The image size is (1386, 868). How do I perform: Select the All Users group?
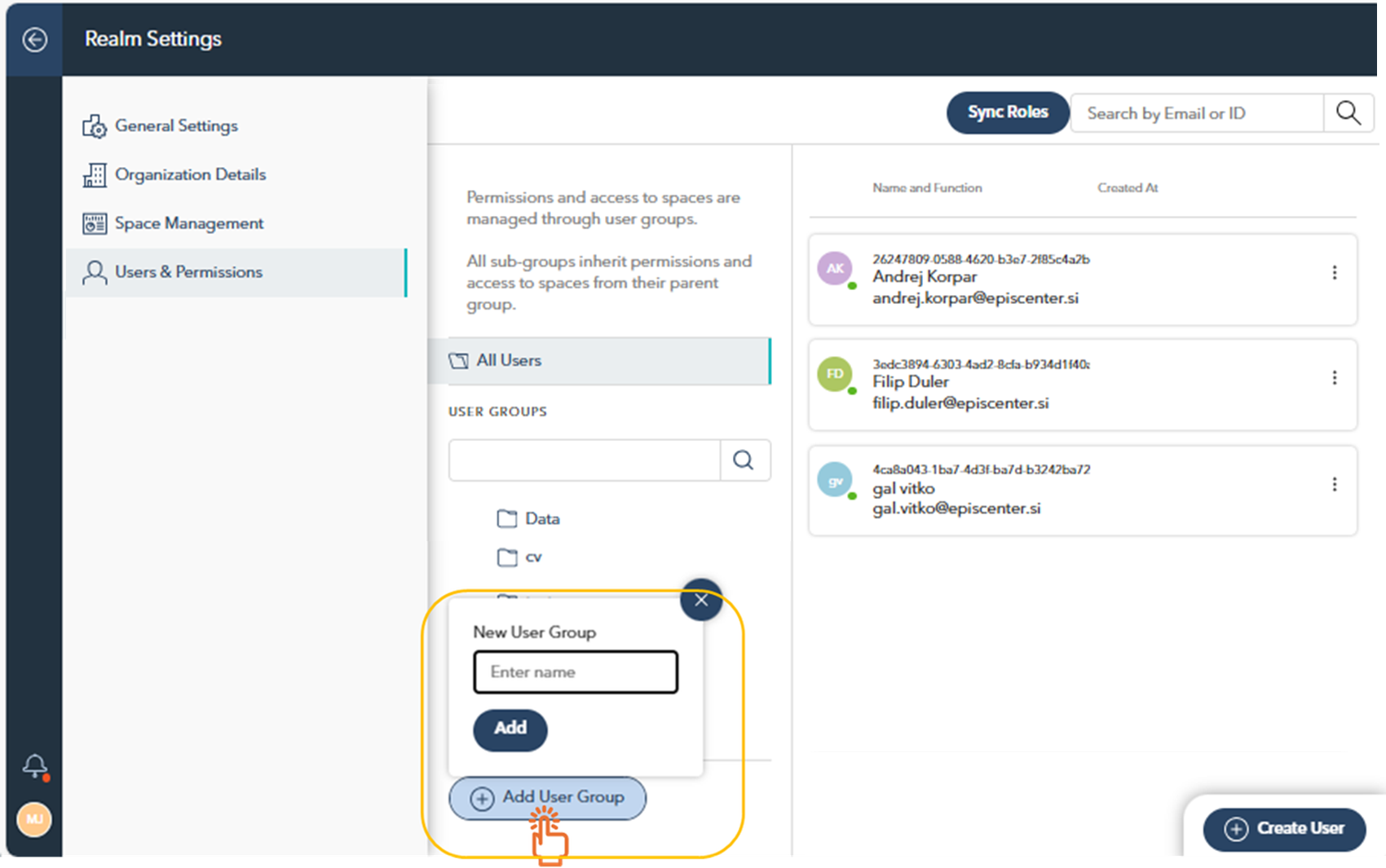pyautogui.click(x=600, y=360)
